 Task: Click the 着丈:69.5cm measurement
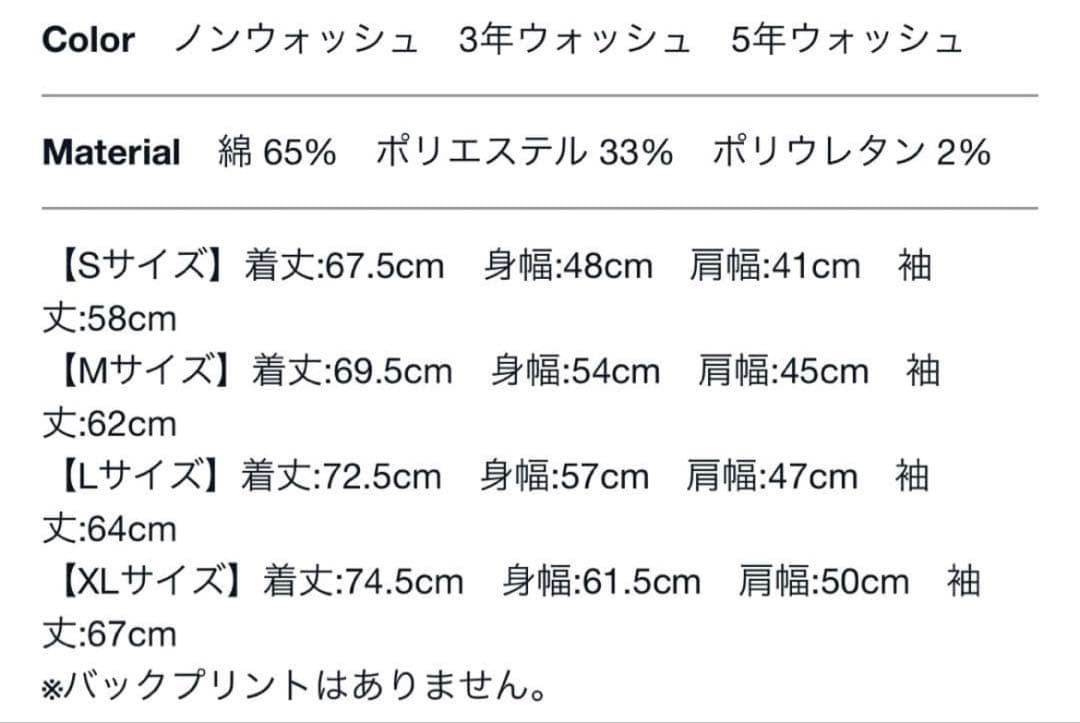[353, 372]
